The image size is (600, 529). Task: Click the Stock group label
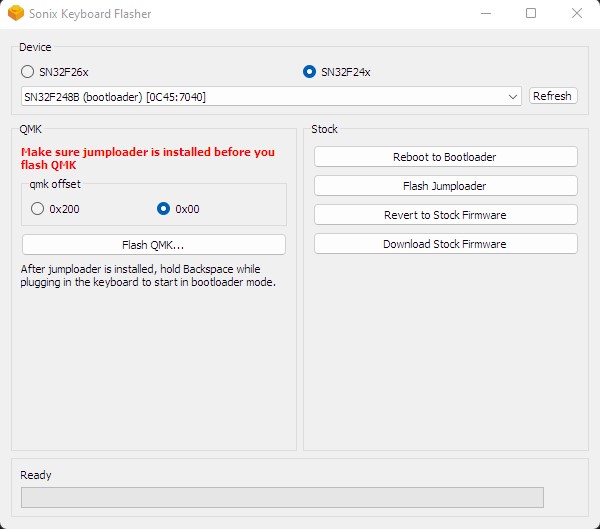pyautogui.click(x=324, y=129)
